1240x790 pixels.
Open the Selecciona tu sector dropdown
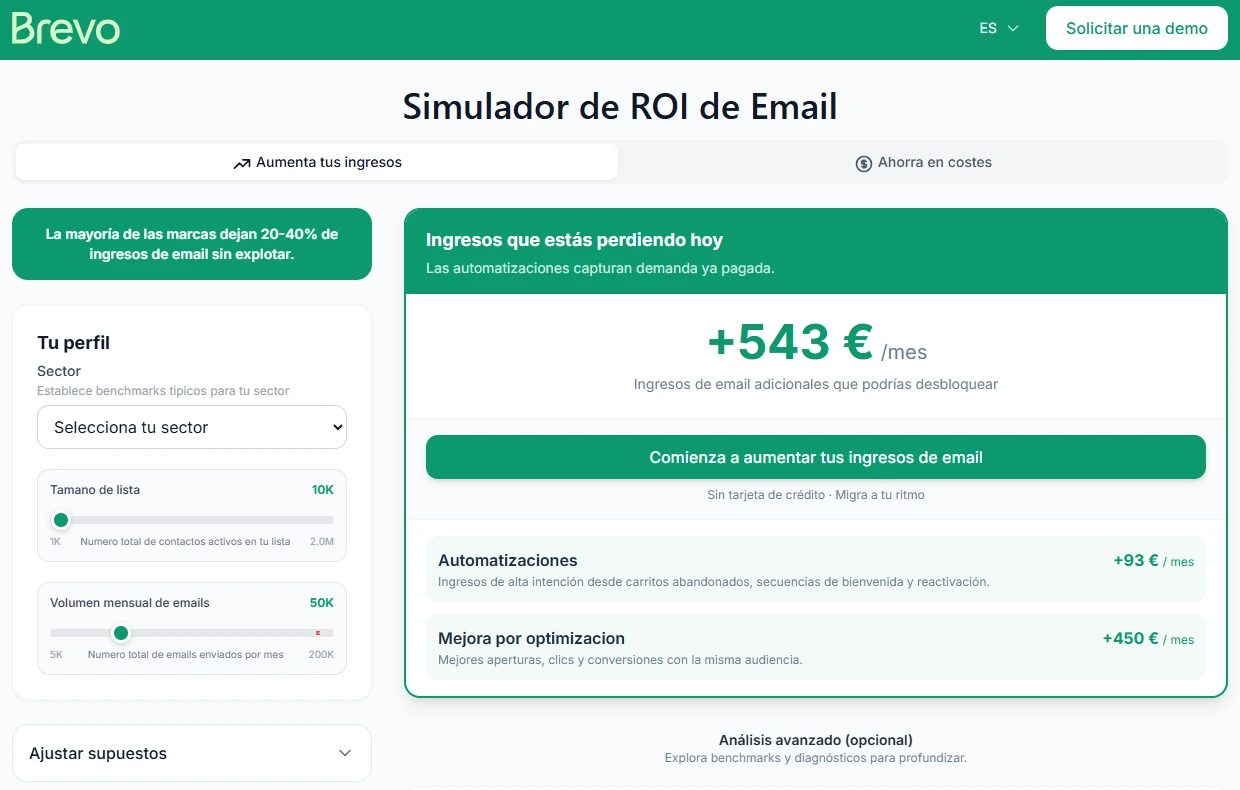(x=191, y=427)
